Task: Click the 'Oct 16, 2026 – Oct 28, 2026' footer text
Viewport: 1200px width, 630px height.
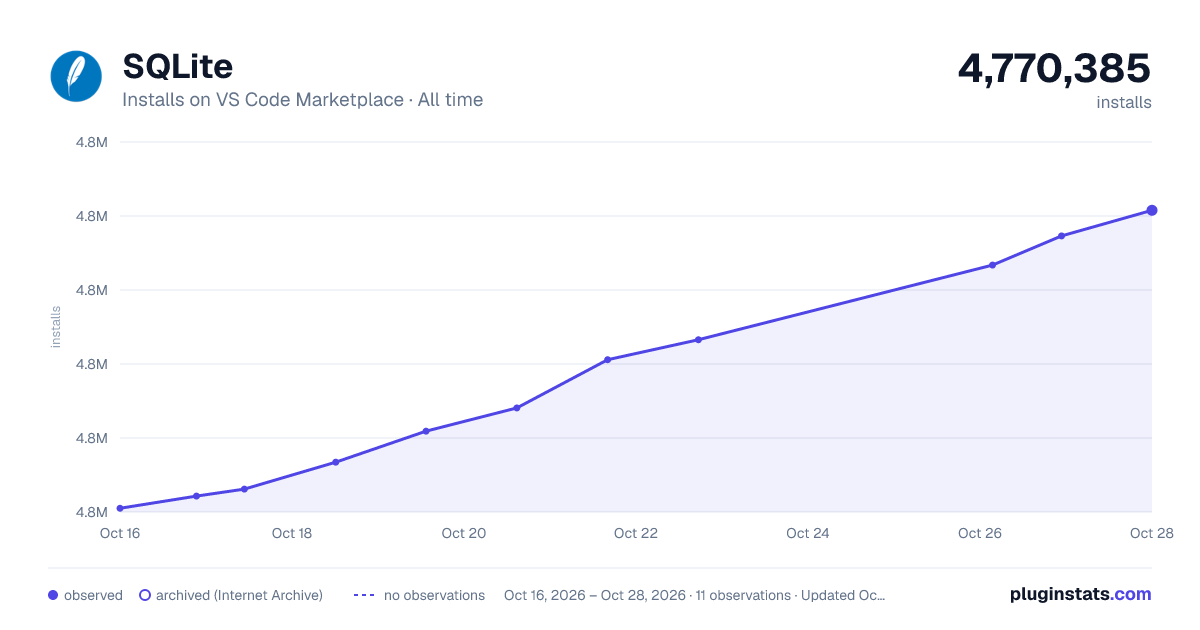Action: [x=595, y=595]
